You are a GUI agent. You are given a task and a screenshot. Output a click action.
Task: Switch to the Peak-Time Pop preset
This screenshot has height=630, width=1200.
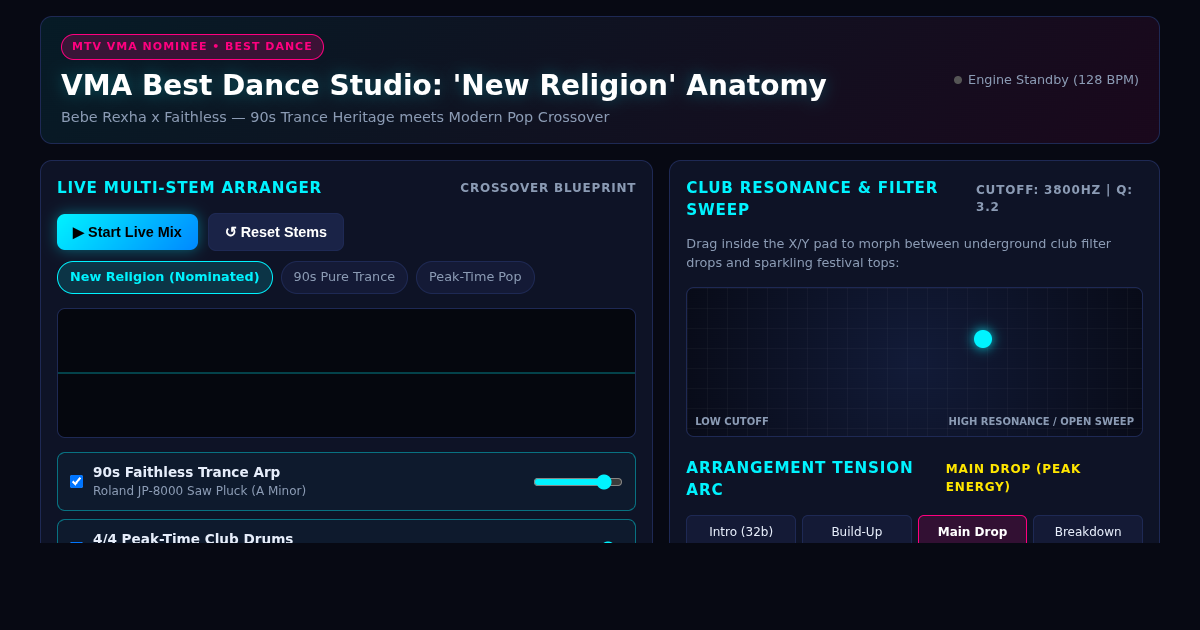[x=475, y=277]
